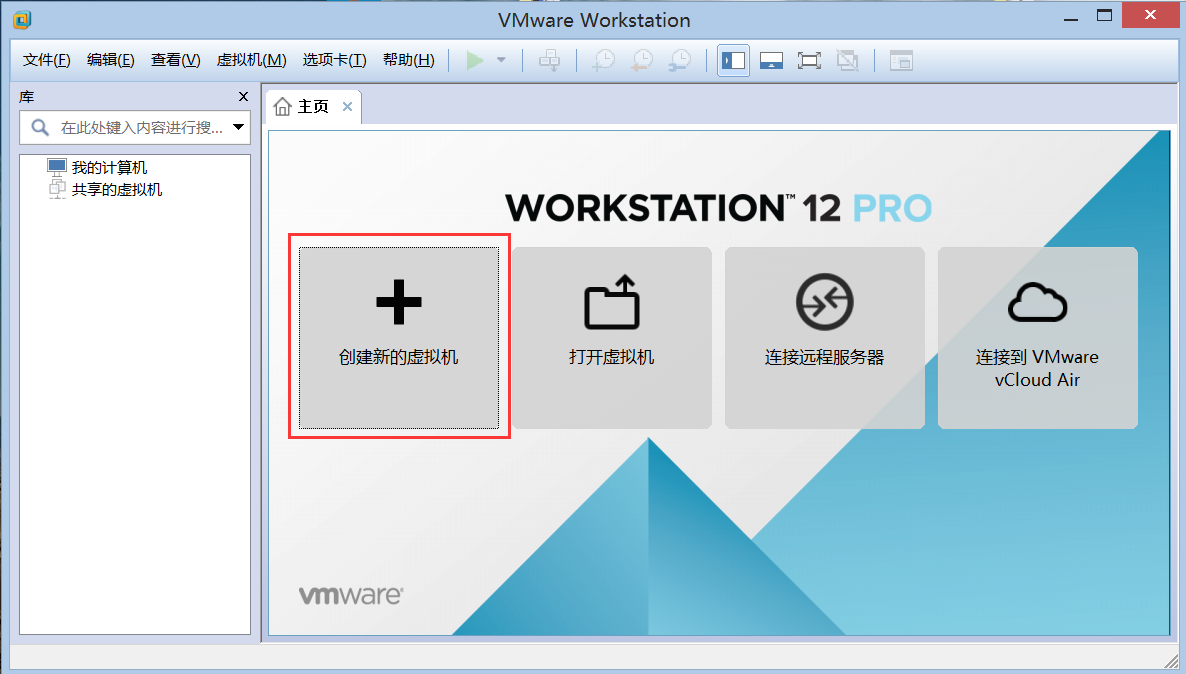
Task: Click the home icon on 主页 tab
Action: [x=283, y=107]
